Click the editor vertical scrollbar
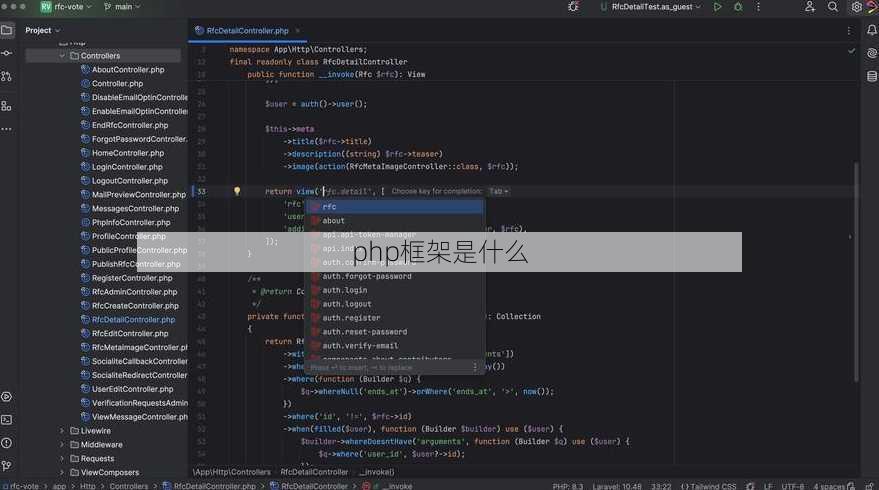 (x=856, y=272)
